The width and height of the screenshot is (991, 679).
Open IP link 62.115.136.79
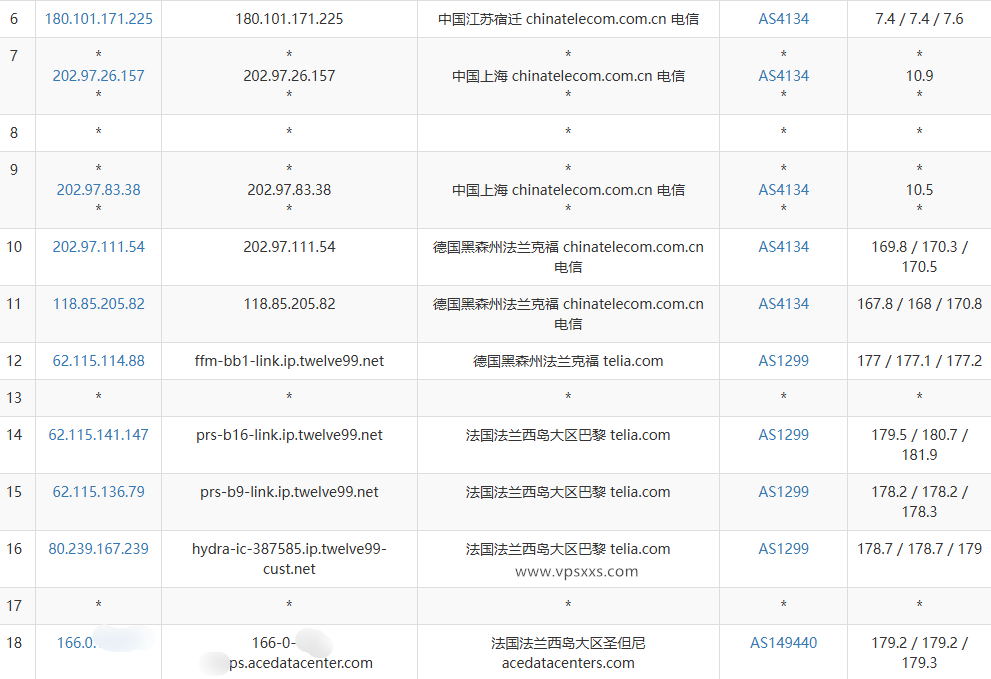[x=99, y=492]
